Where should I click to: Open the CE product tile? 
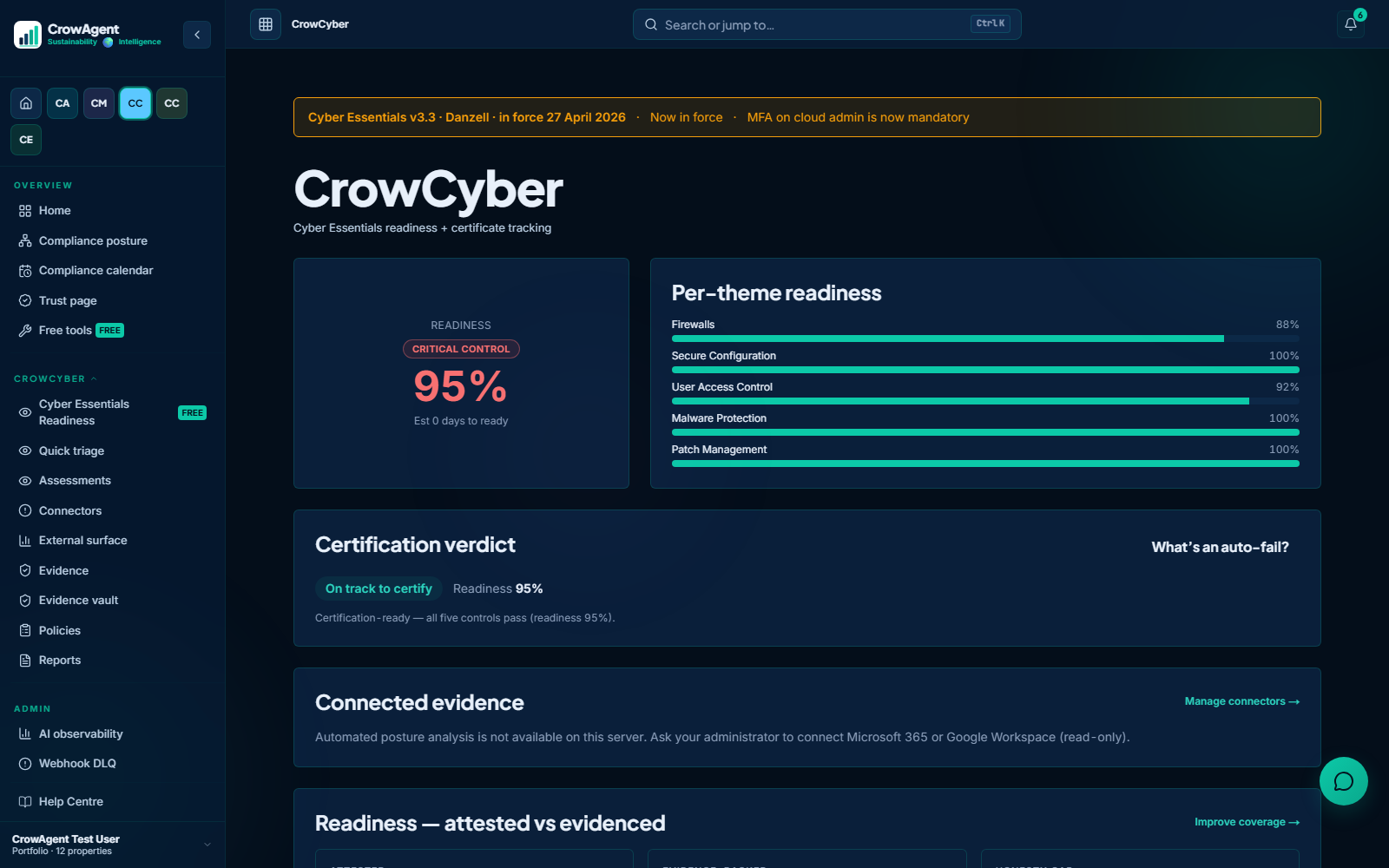(26, 140)
